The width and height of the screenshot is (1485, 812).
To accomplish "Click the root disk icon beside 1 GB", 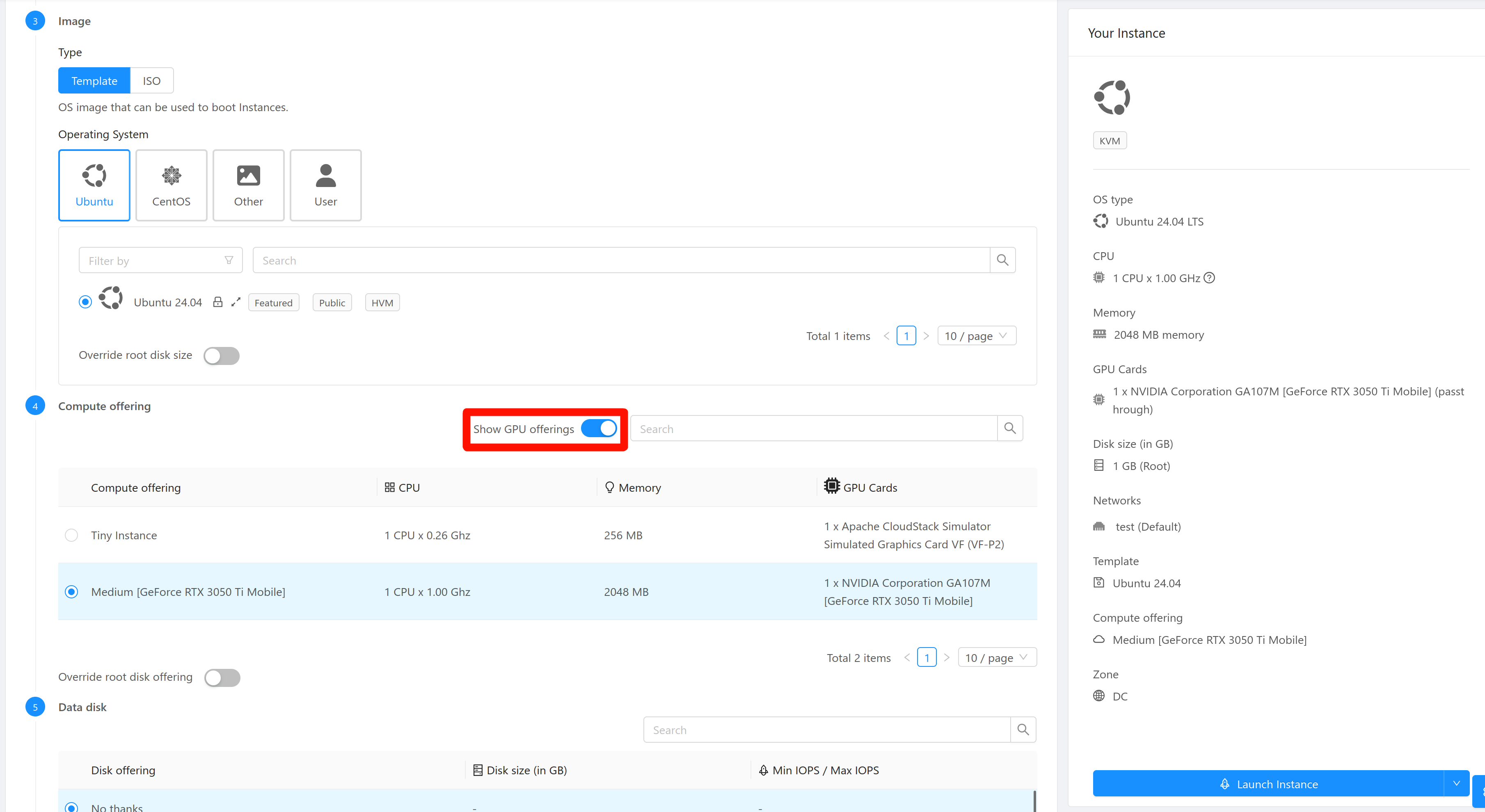I will (x=1099, y=465).
